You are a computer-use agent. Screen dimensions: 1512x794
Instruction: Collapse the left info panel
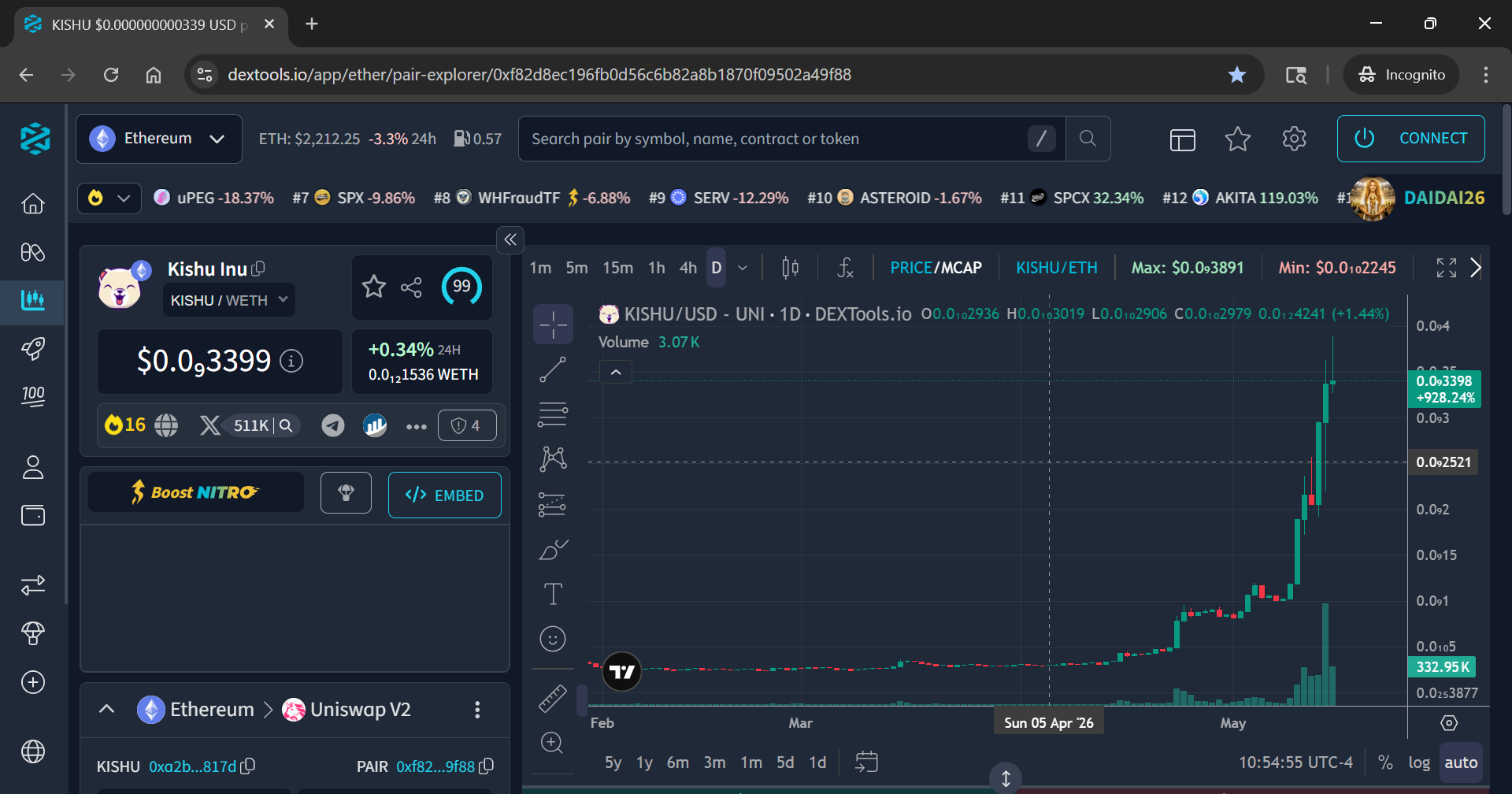tap(510, 239)
